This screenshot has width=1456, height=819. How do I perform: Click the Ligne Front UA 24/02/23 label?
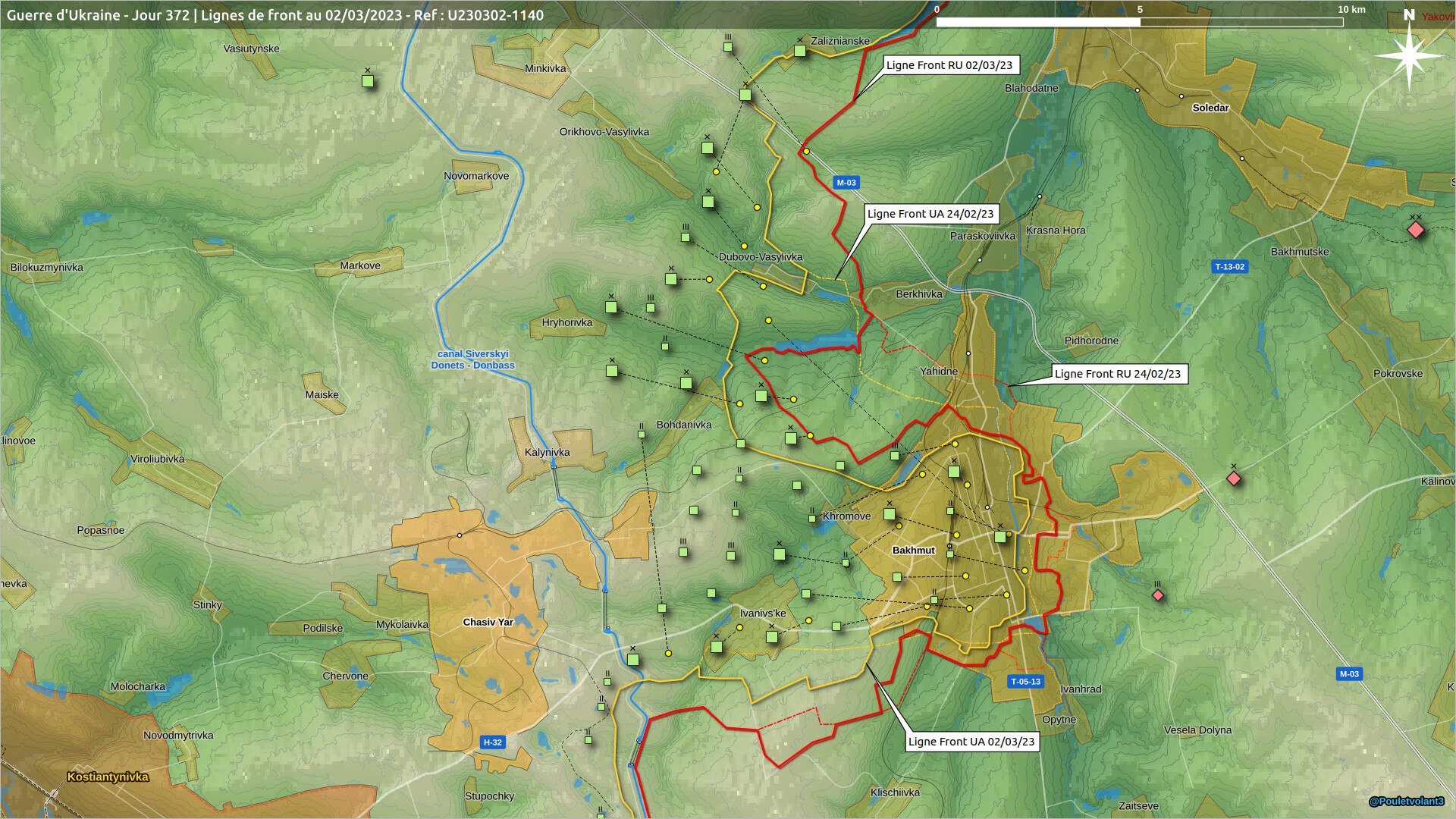pos(930,214)
